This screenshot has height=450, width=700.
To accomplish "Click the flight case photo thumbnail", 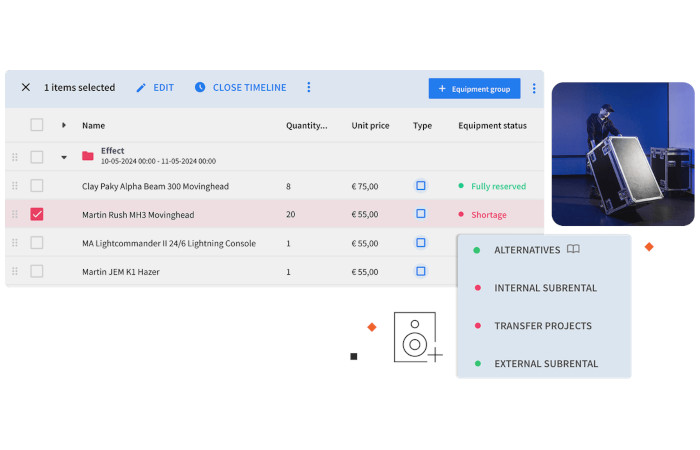I will click(x=623, y=154).
